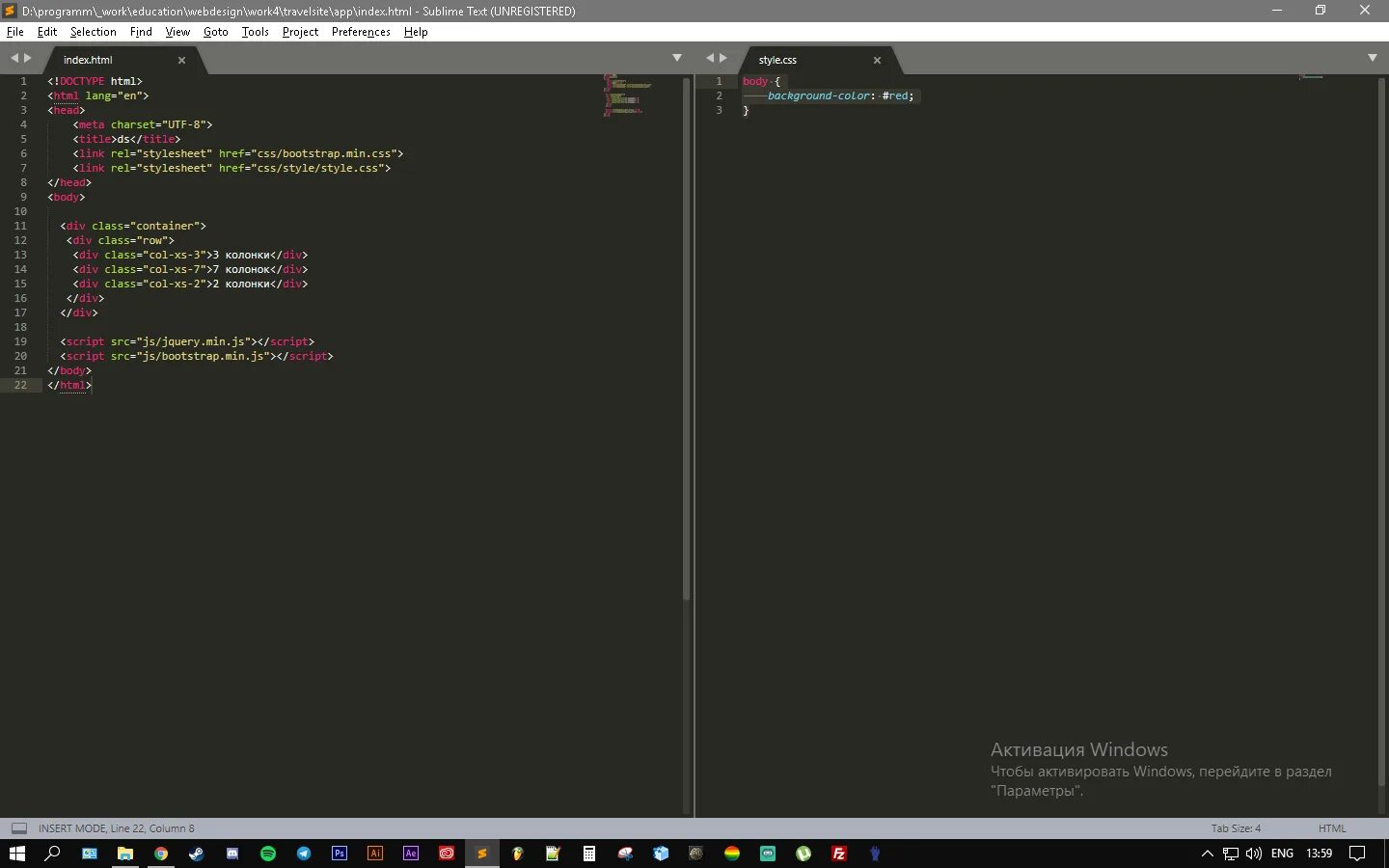Open Spotify from the taskbar

(x=268, y=854)
